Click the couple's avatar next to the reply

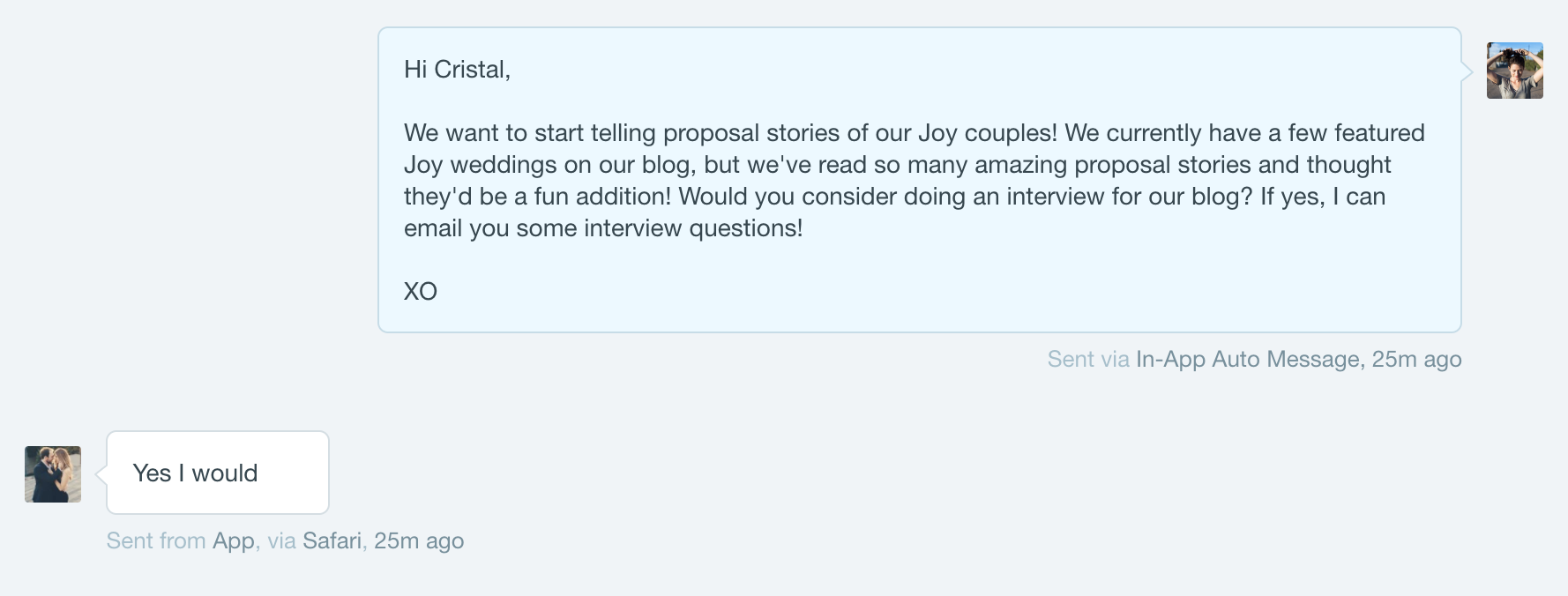click(53, 474)
